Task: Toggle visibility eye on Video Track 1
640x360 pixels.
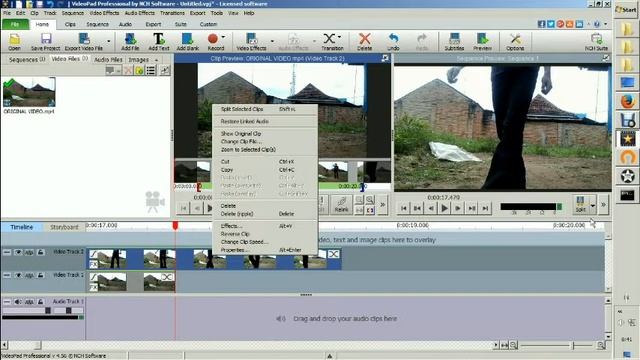Action: 18,276
